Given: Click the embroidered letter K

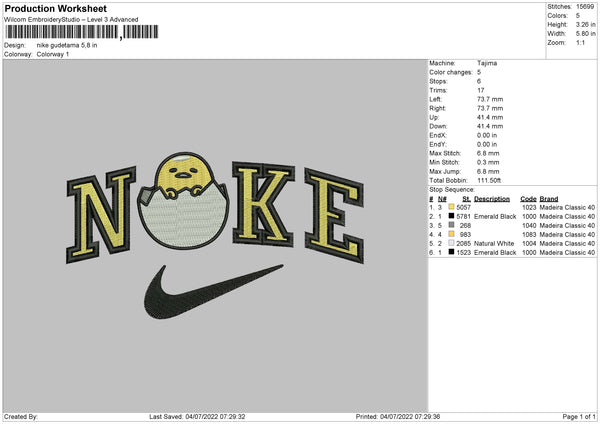Looking at the screenshot, I should click(x=263, y=204).
